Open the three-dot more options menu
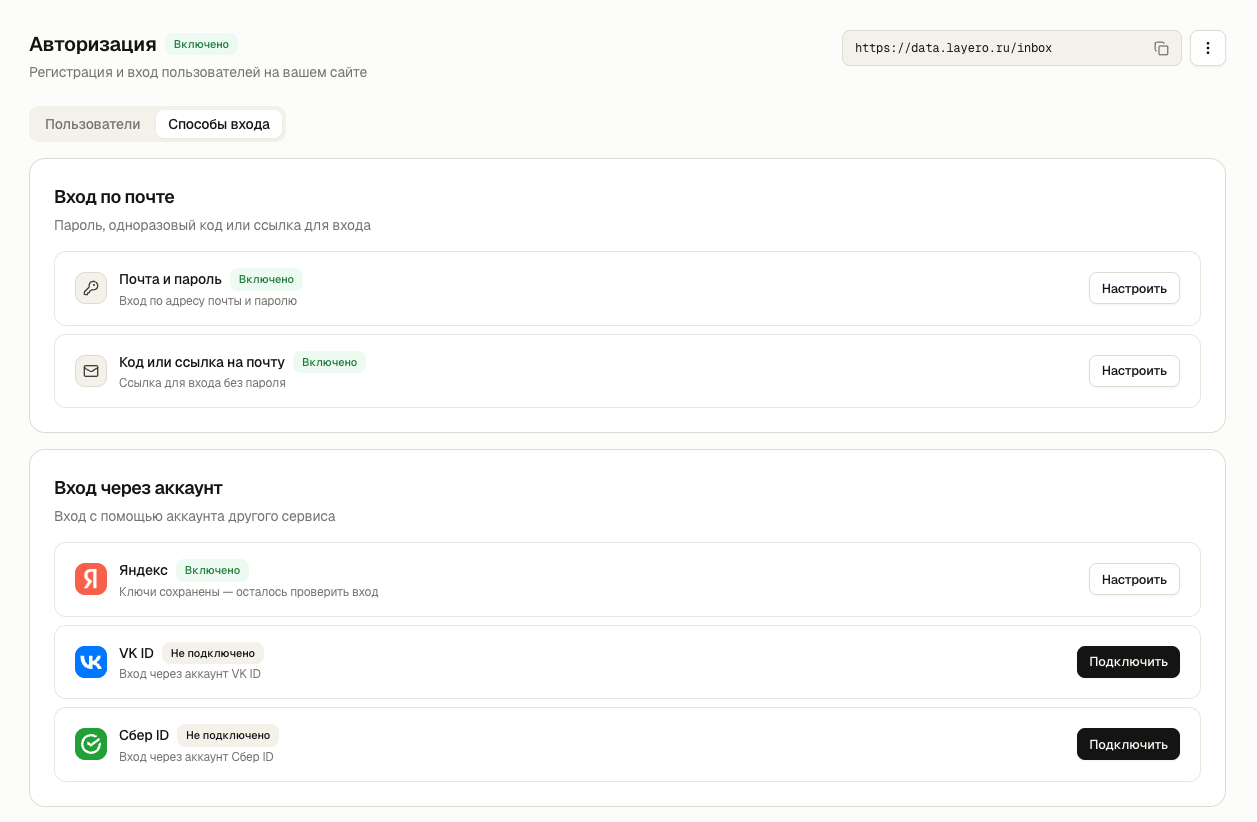The height and width of the screenshot is (822, 1257). (x=1208, y=48)
